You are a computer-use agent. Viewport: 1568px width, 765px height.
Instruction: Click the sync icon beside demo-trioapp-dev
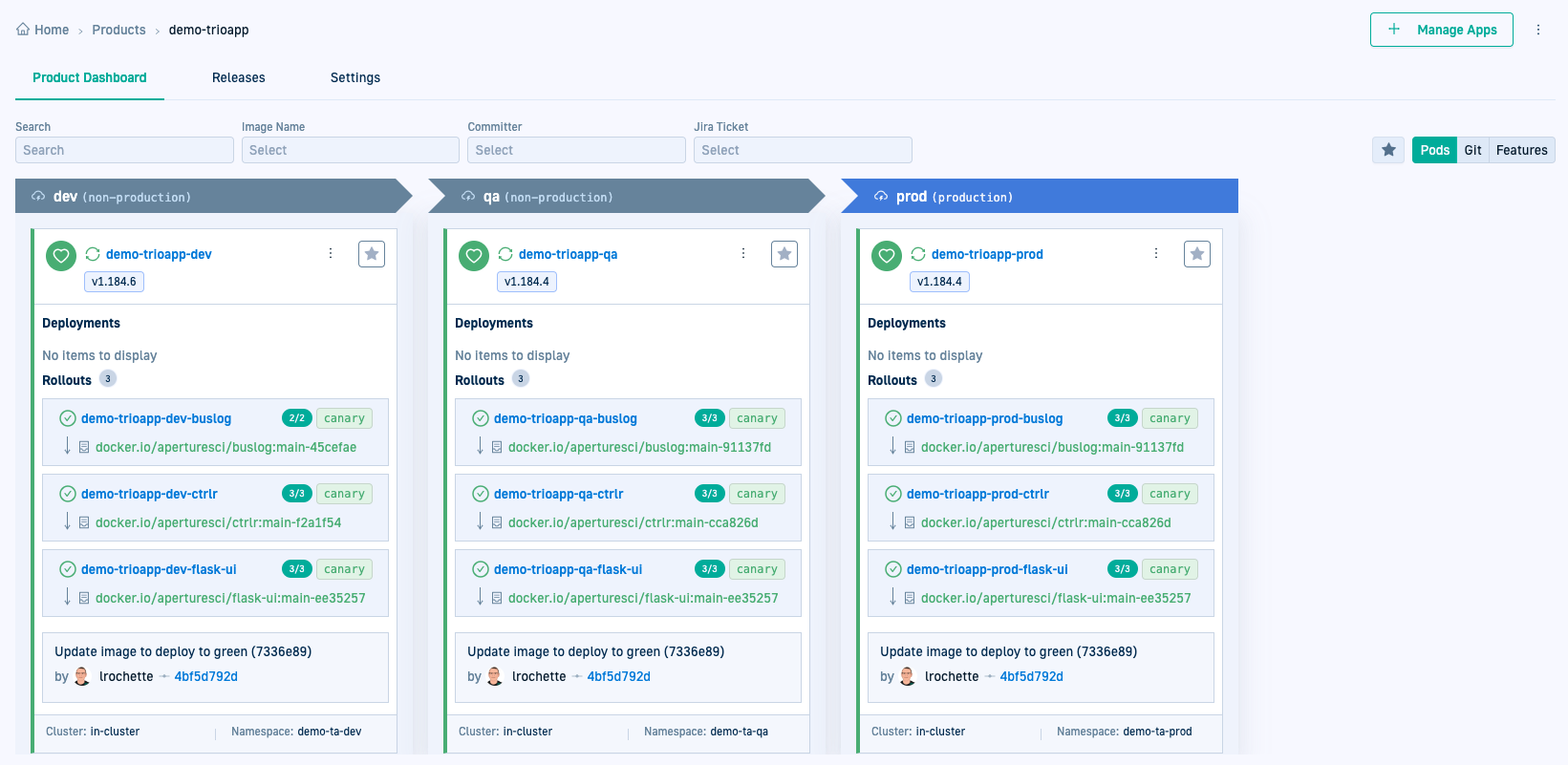(93, 254)
